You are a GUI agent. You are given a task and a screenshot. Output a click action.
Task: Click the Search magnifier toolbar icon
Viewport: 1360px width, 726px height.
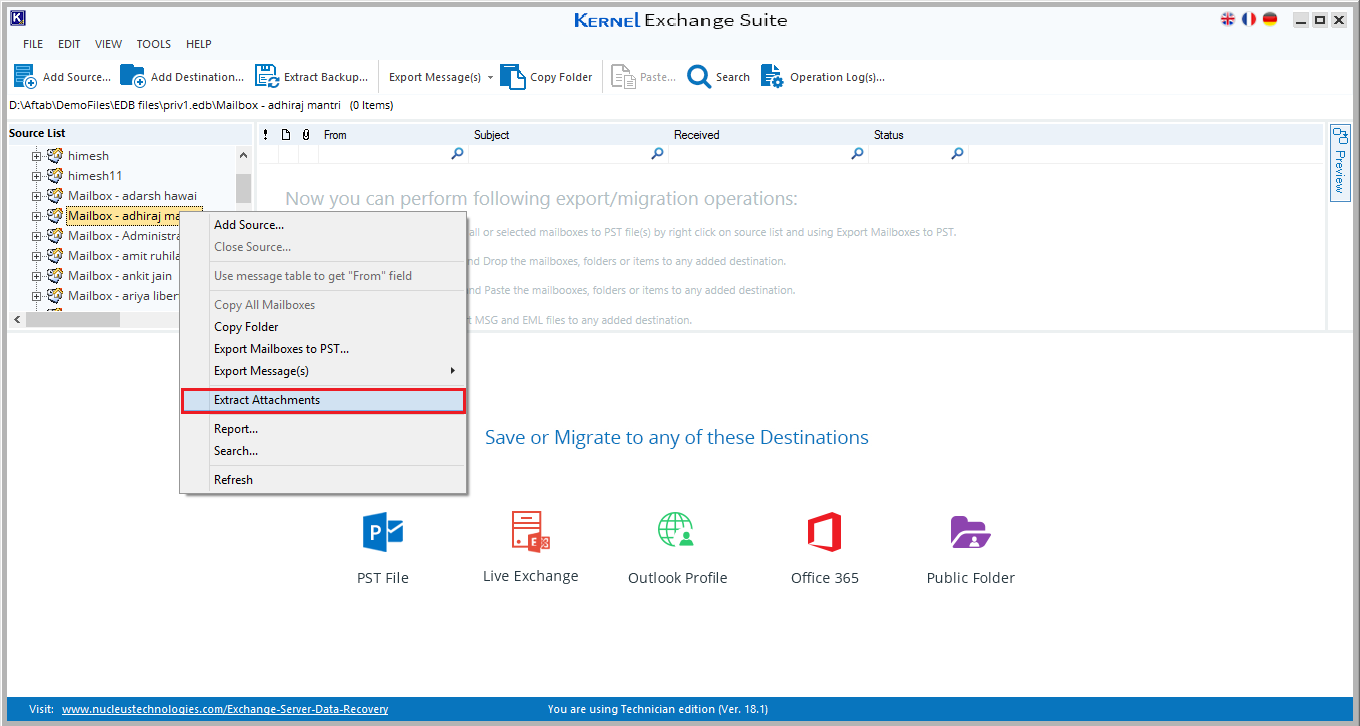[x=699, y=76]
